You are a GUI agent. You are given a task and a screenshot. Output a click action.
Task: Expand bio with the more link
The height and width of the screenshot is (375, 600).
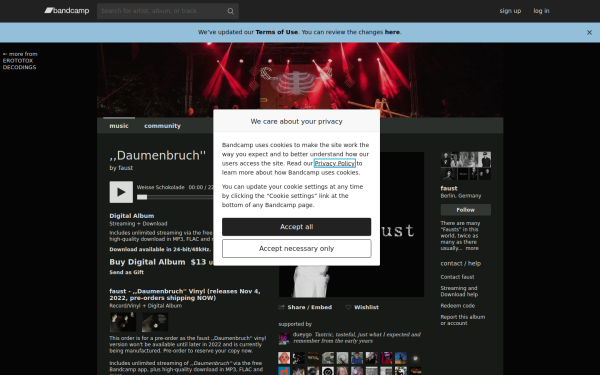tap(472, 248)
